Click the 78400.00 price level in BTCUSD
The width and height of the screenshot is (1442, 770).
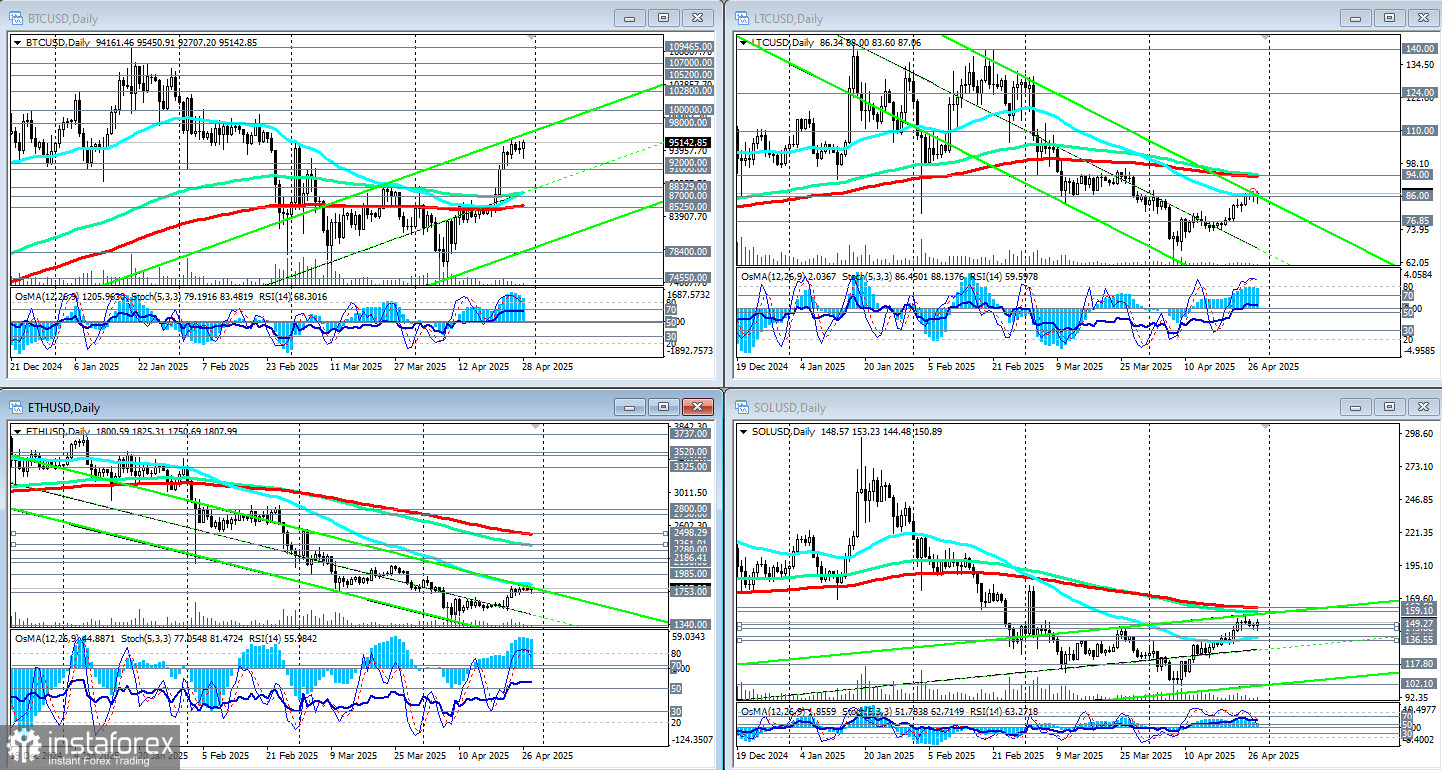click(x=689, y=252)
